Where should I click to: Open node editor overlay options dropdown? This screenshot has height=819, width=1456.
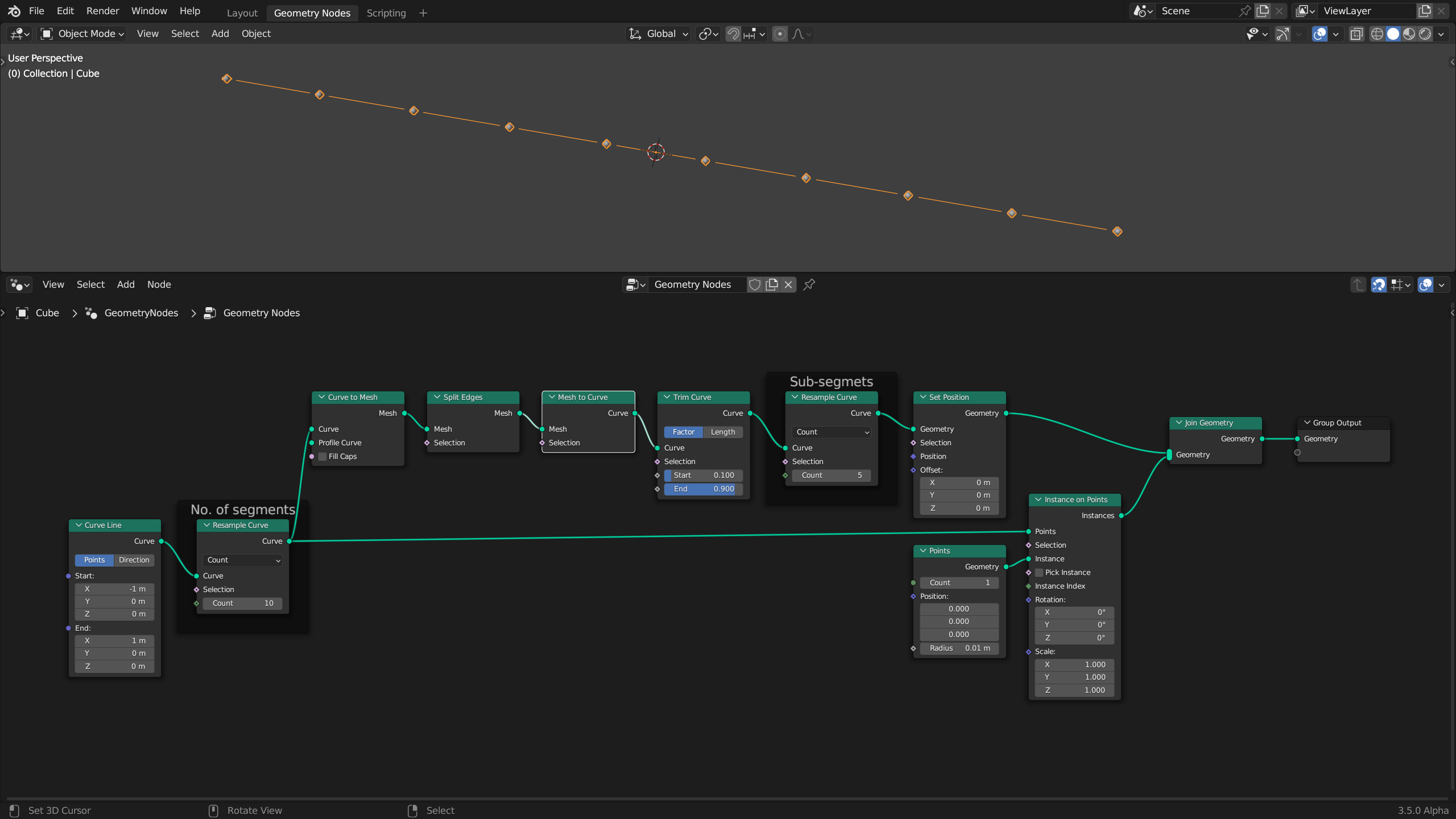[x=1441, y=284]
